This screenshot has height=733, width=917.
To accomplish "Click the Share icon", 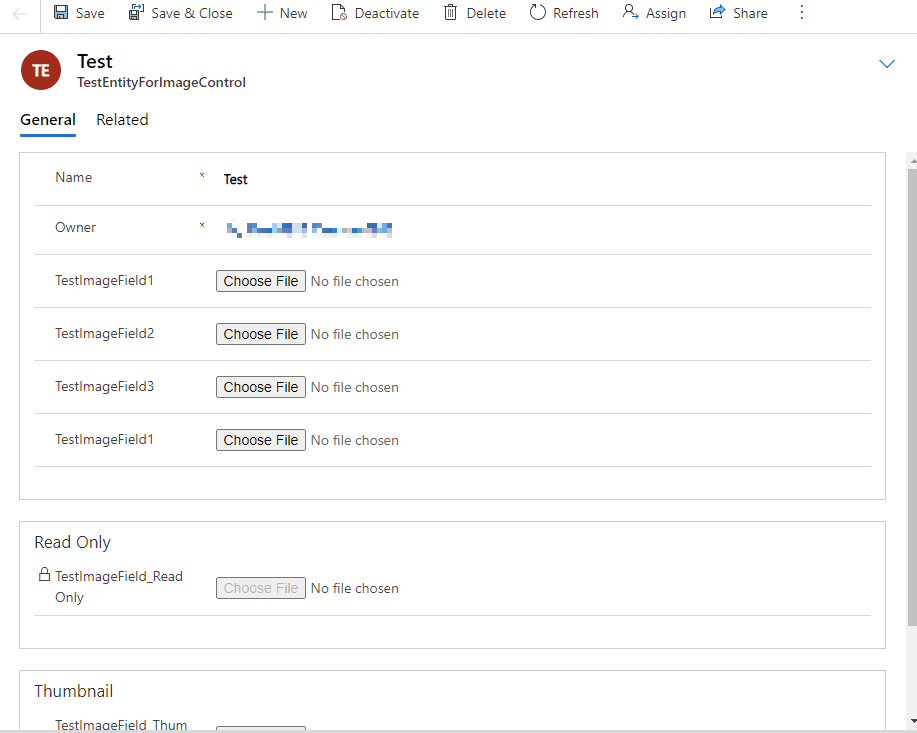I will (717, 13).
